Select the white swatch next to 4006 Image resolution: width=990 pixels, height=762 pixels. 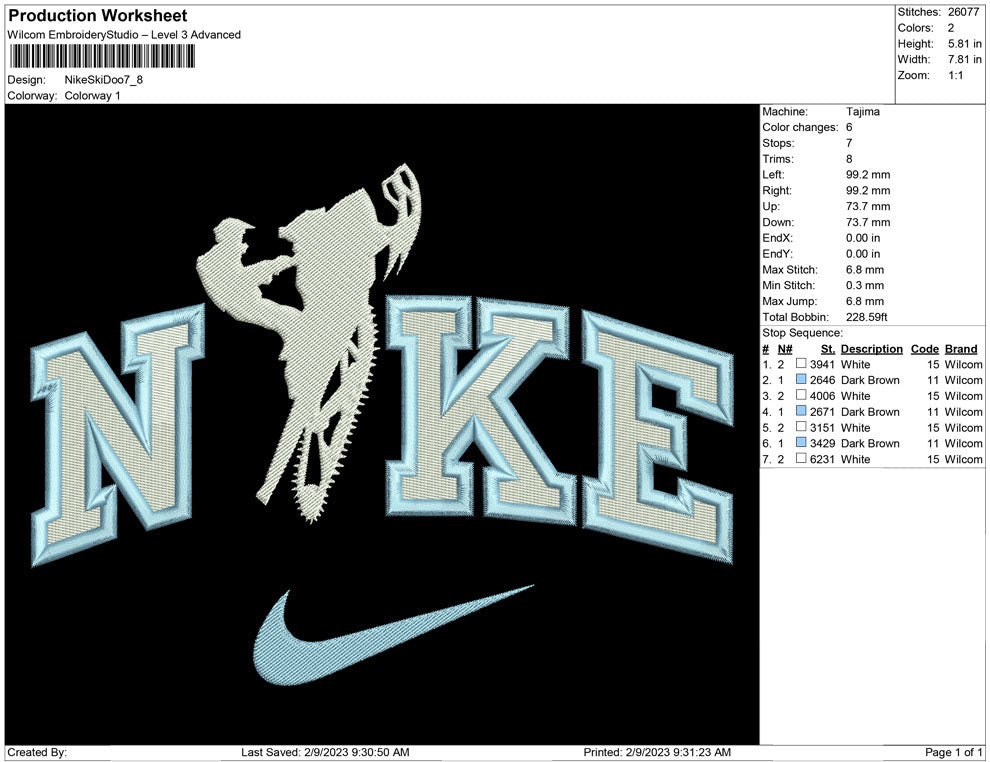tap(801, 395)
